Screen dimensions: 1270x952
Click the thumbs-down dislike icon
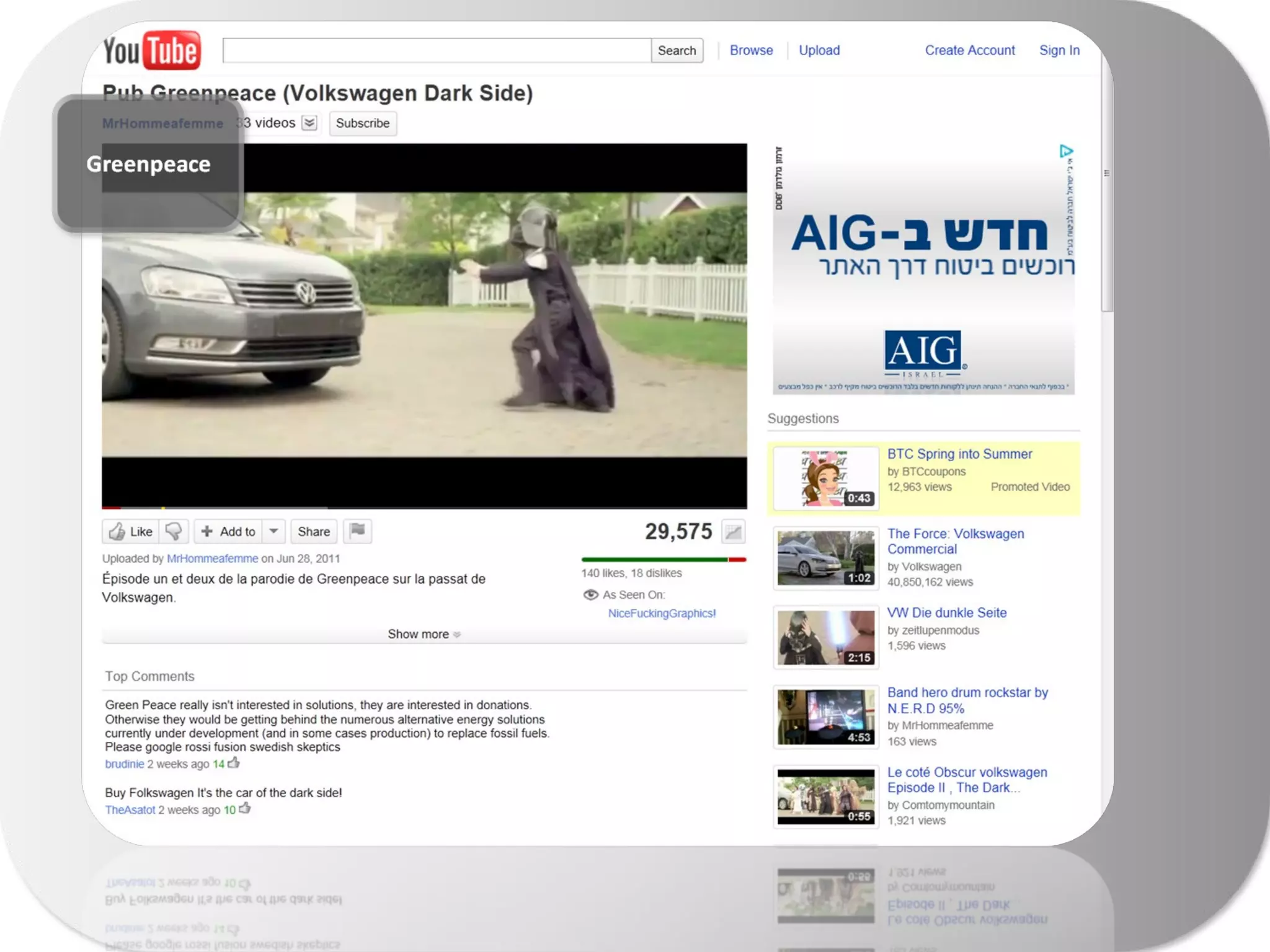click(174, 531)
